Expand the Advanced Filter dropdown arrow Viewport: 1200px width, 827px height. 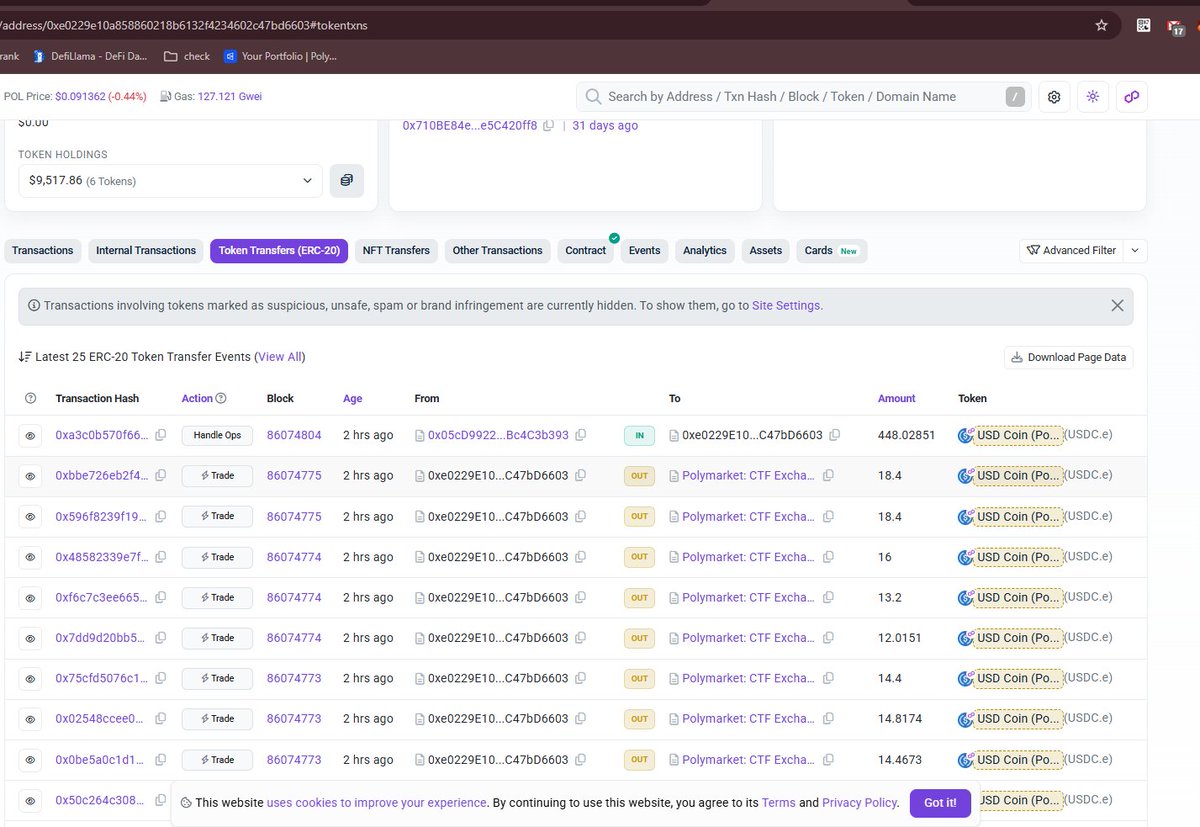click(x=1136, y=250)
